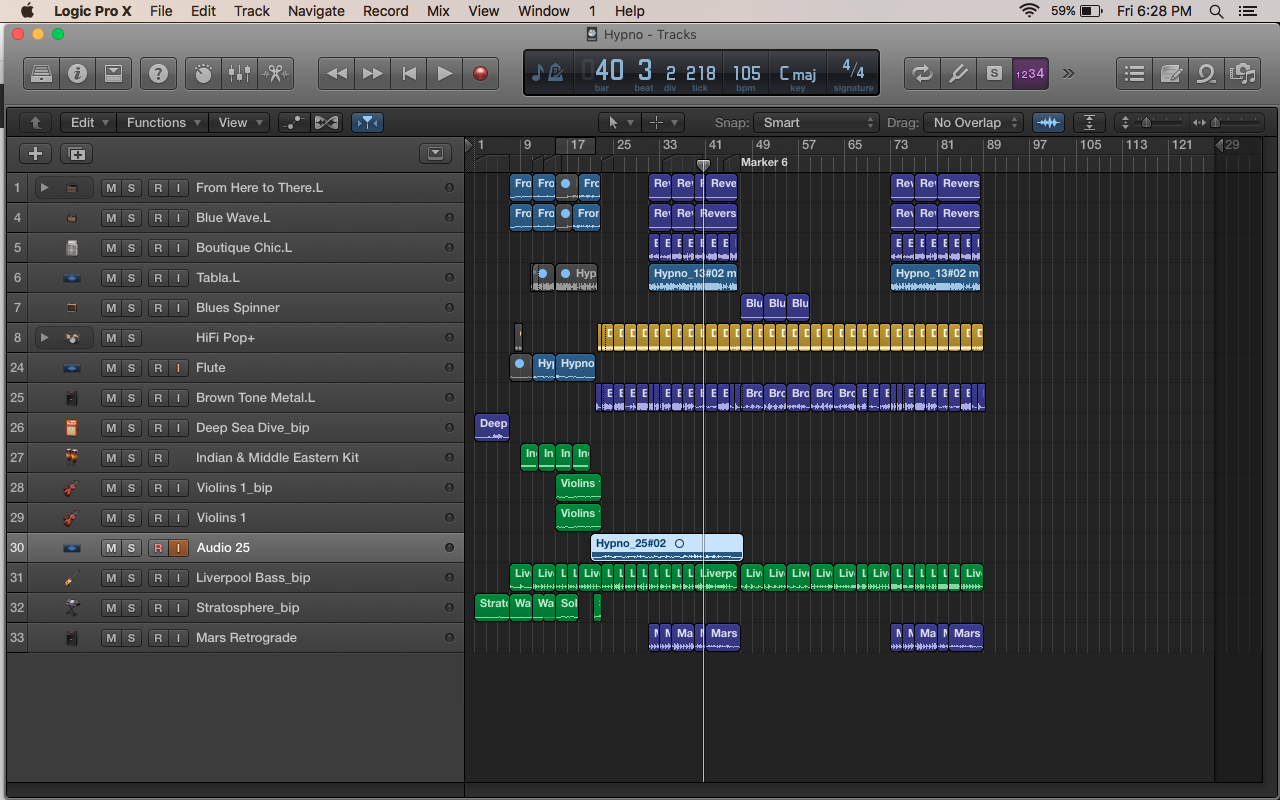Open the Navigate menu
Screen dimensions: 1280x800
coord(316,11)
